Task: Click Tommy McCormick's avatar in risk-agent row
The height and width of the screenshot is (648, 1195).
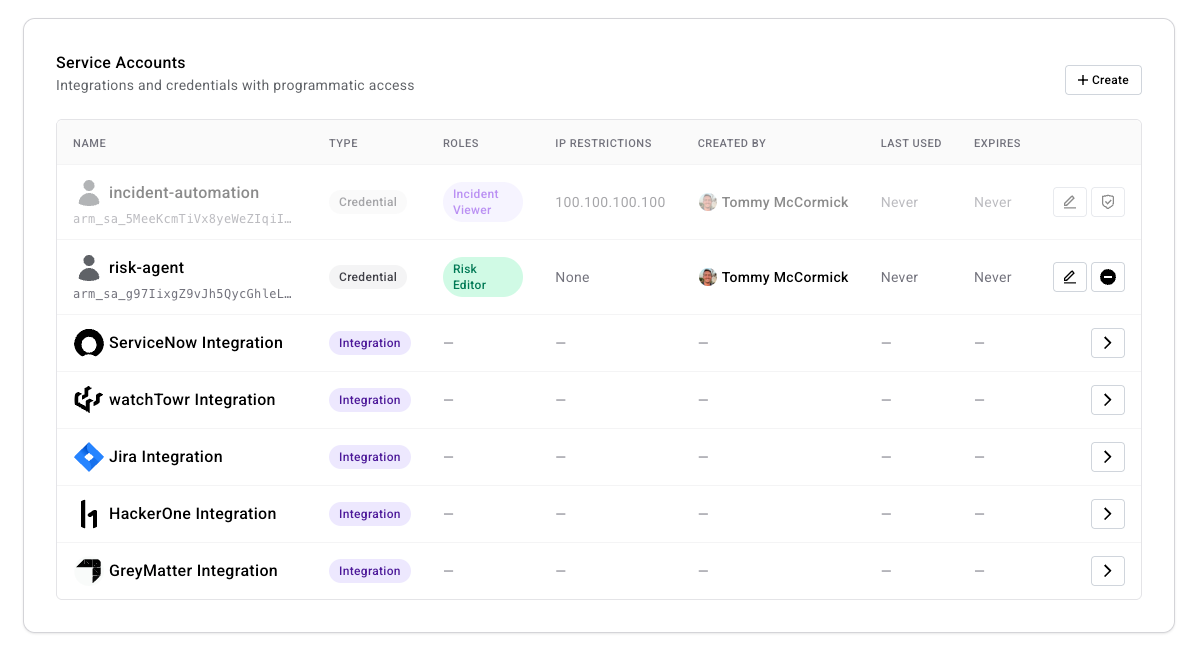Action: coord(707,277)
